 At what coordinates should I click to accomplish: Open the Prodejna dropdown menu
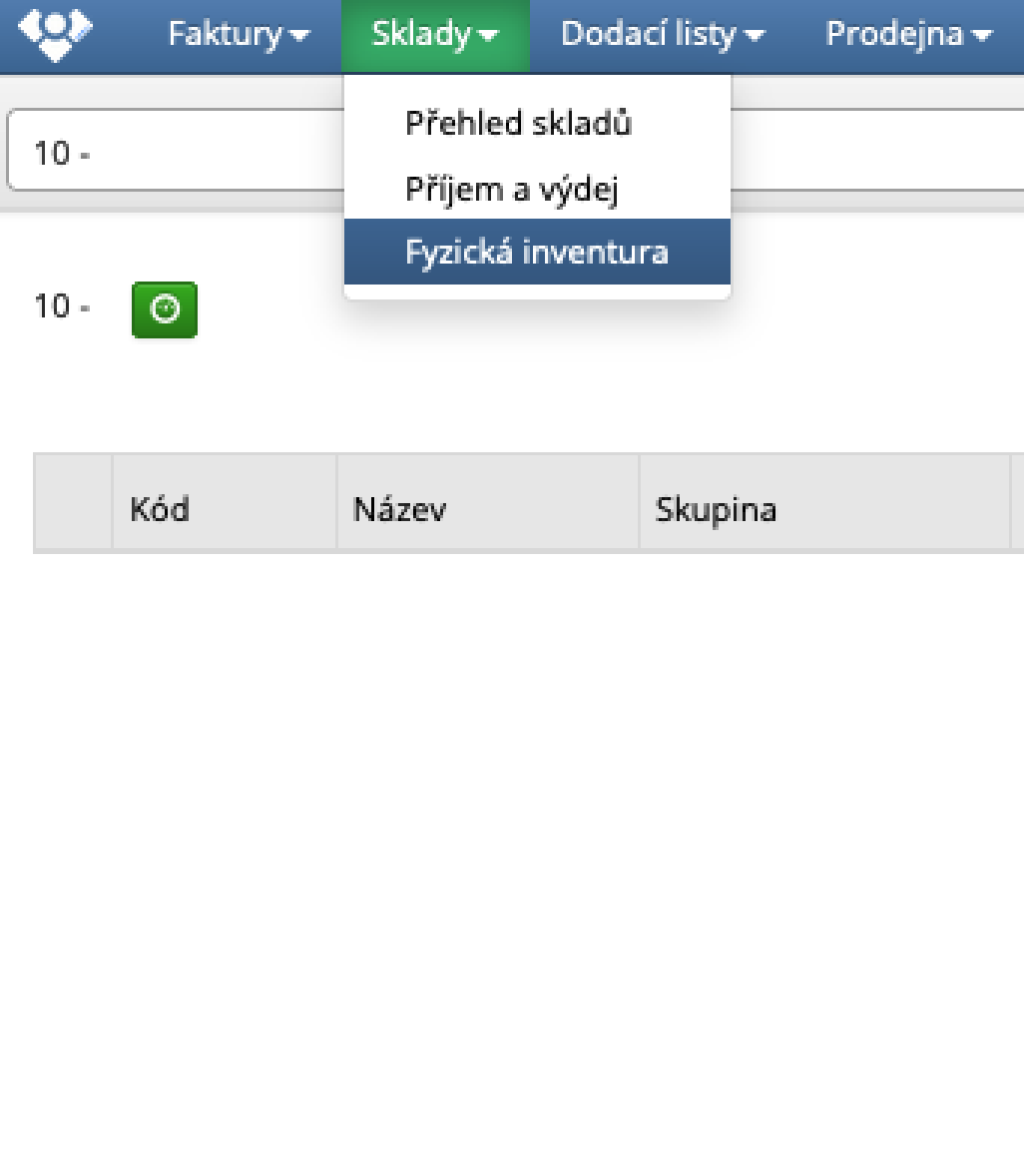click(907, 35)
